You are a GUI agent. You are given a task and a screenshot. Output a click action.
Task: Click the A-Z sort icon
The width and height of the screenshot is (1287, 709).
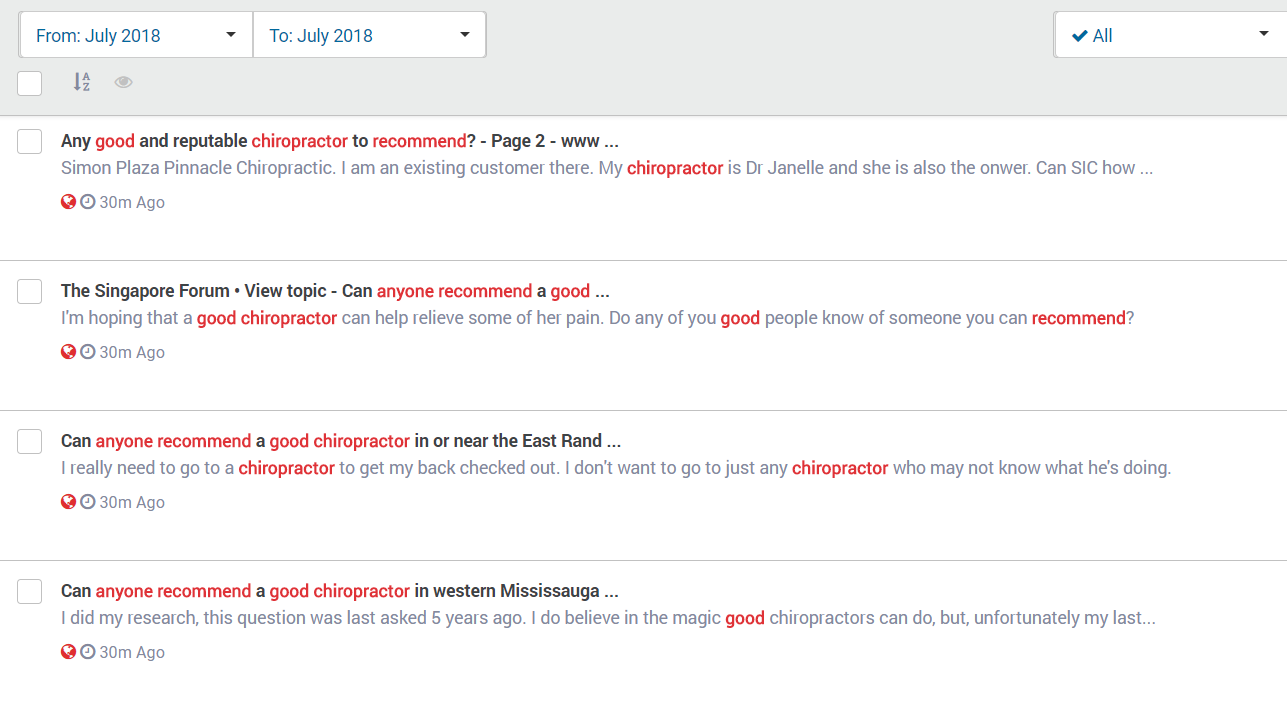point(82,82)
